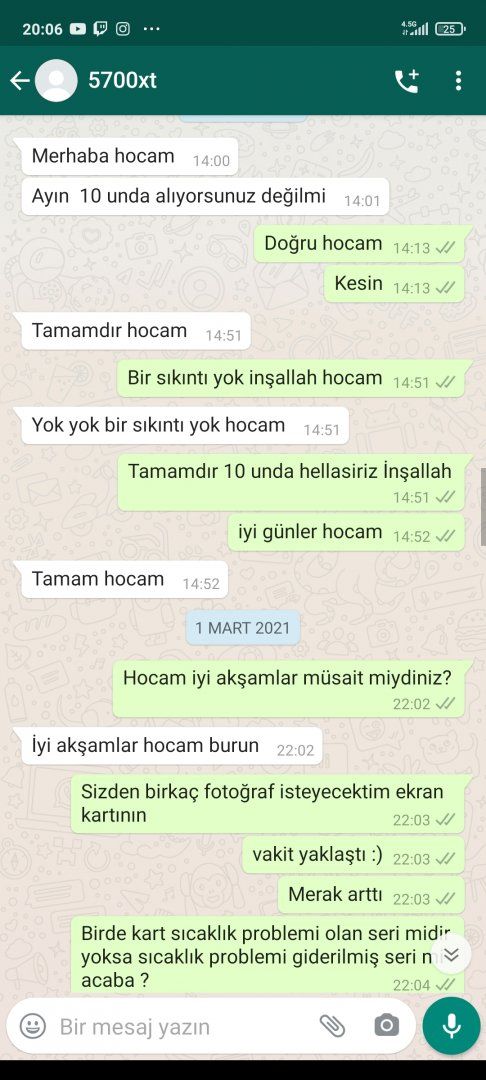Tap the battery indicator in status bar
486x1080 pixels.
(x=451, y=29)
